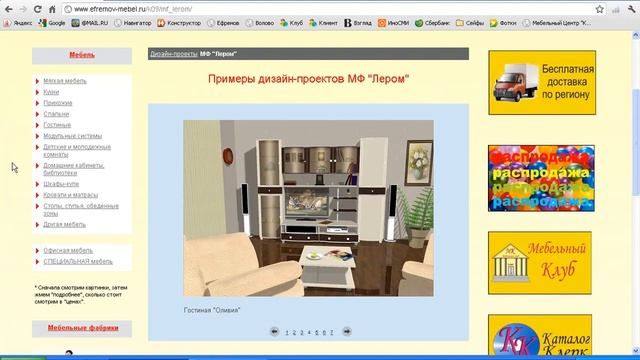The width and height of the screenshot is (640, 360).
Task: Open Детские и молодежные комнаты category
Action: point(77,151)
